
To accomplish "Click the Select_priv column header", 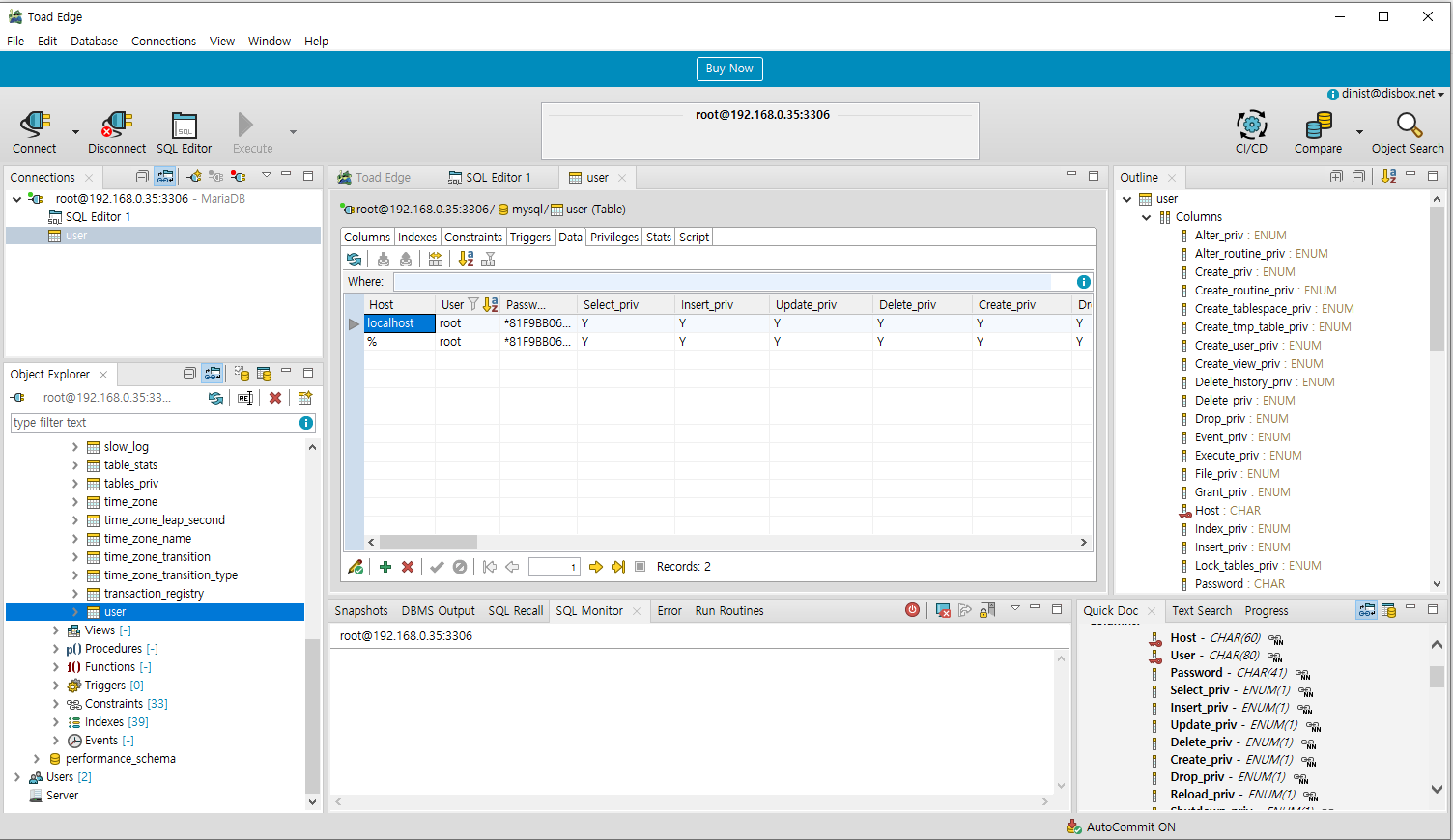I will (x=625, y=304).
